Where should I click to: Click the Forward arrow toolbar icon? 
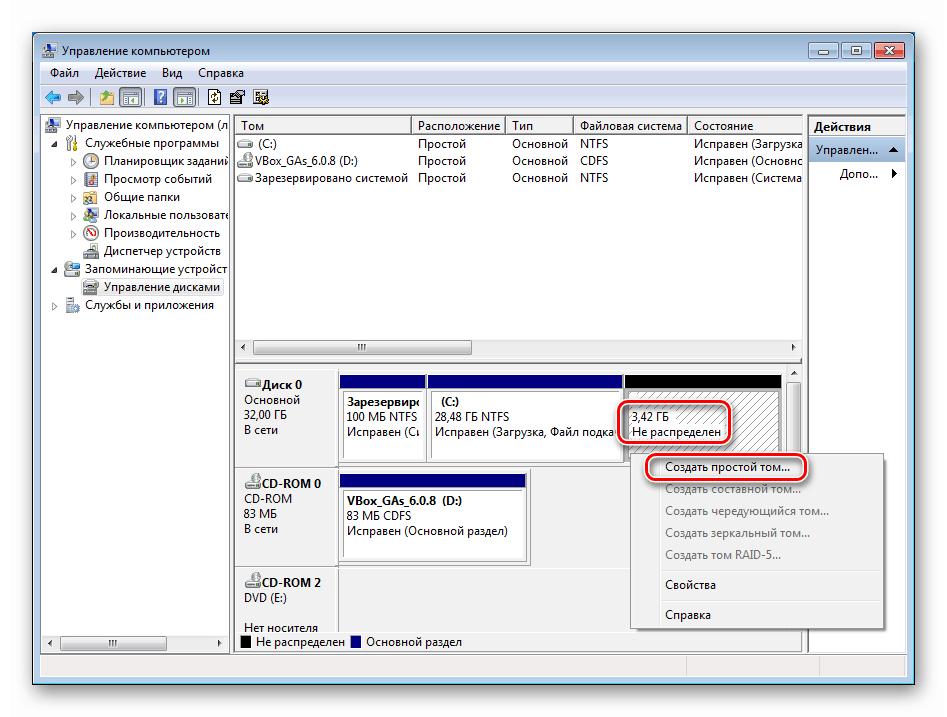75,97
